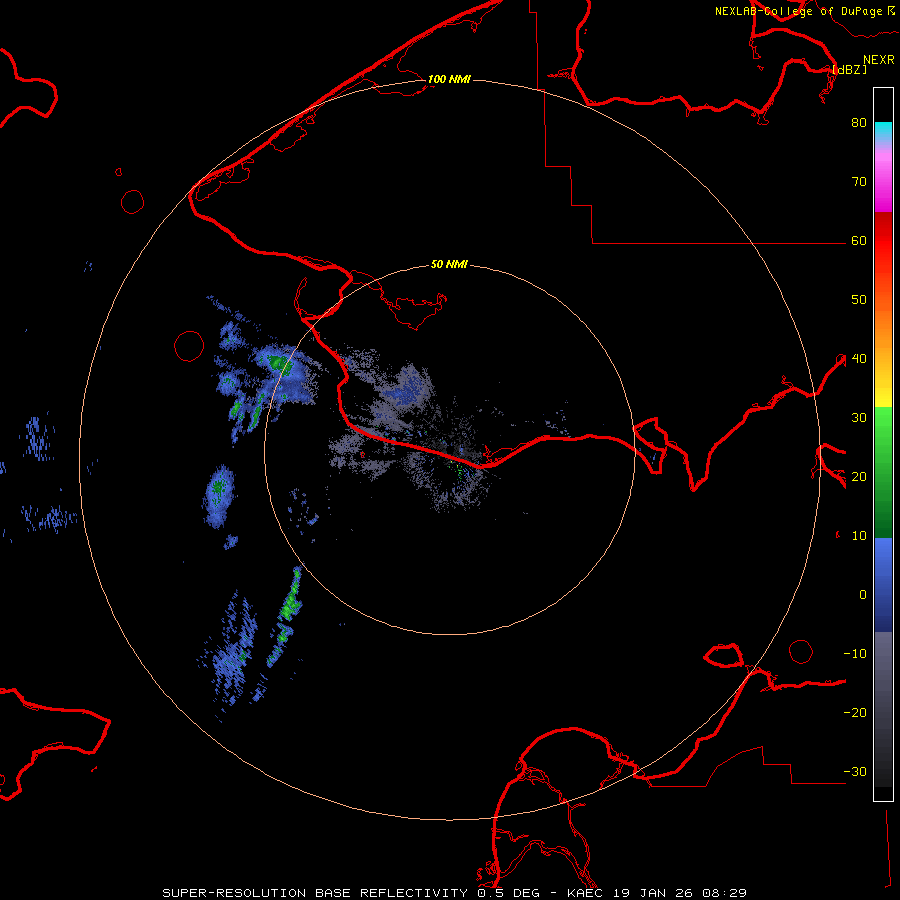This screenshot has height=900, width=900.
Task: Click the 30 value on color scale
Action: 859,418
